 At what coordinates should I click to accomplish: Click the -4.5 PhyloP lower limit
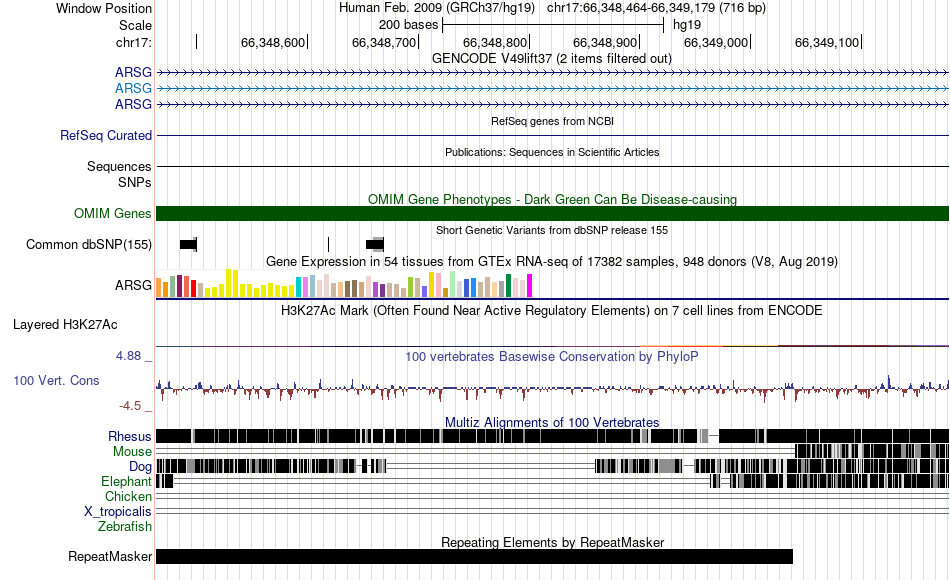click(x=130, y=405)
